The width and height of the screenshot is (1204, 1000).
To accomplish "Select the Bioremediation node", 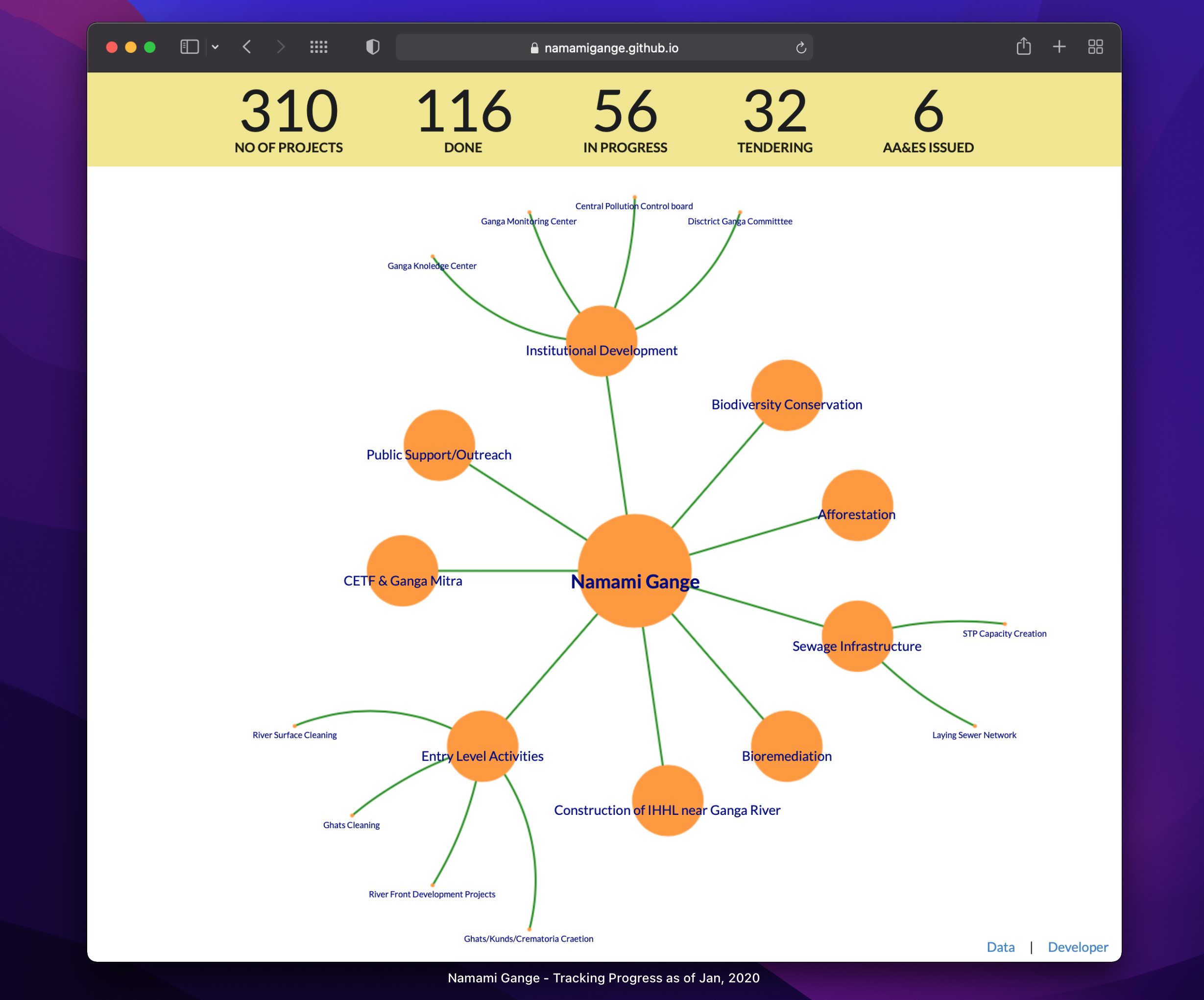I will pyautogui.click(x=787, y=746).
